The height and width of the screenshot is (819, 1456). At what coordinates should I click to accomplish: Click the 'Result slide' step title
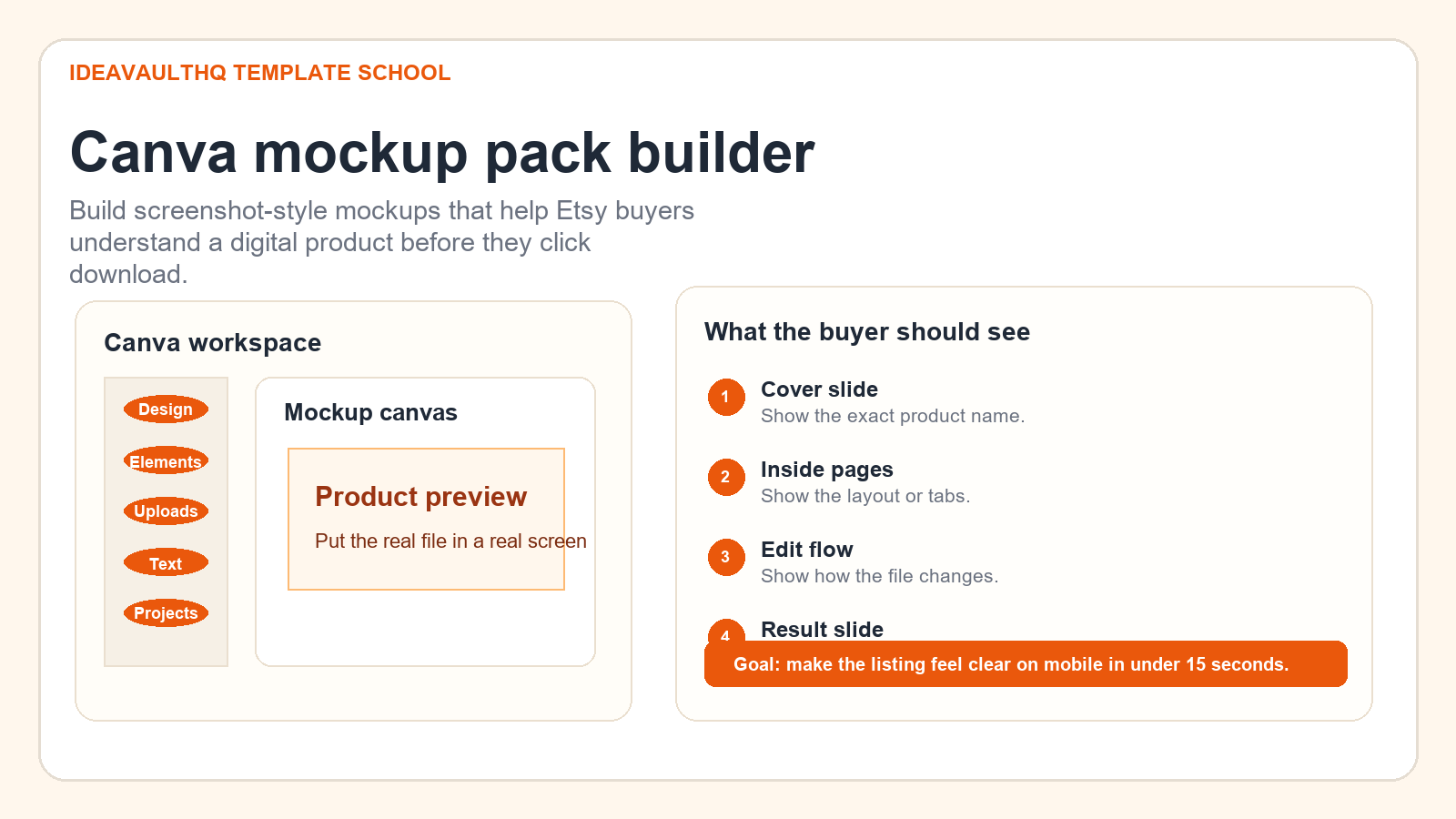pyautogui.click(x=822, y=630)
